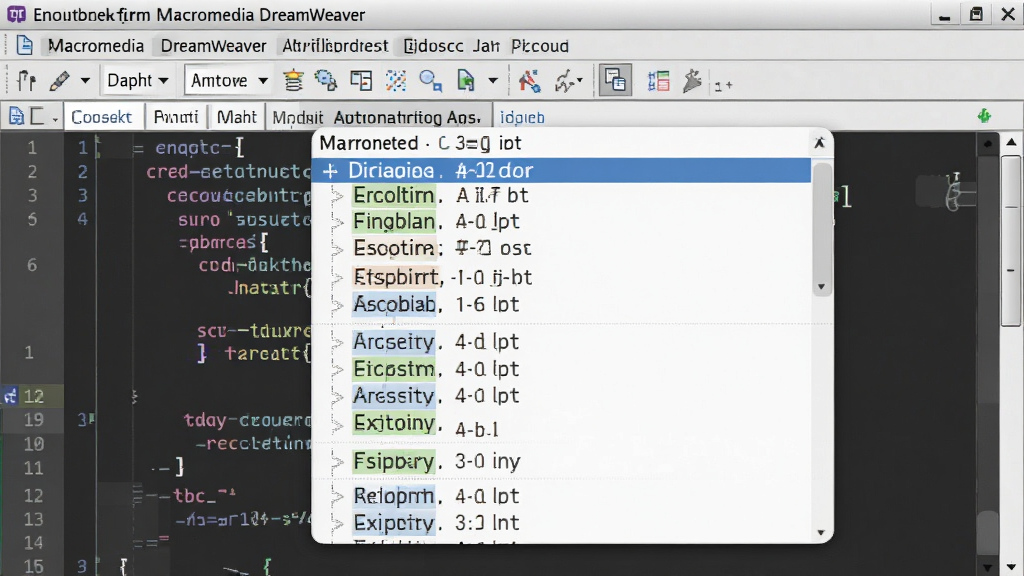
Task: Open the Ejdoscc menu
Action: [434, 46]
